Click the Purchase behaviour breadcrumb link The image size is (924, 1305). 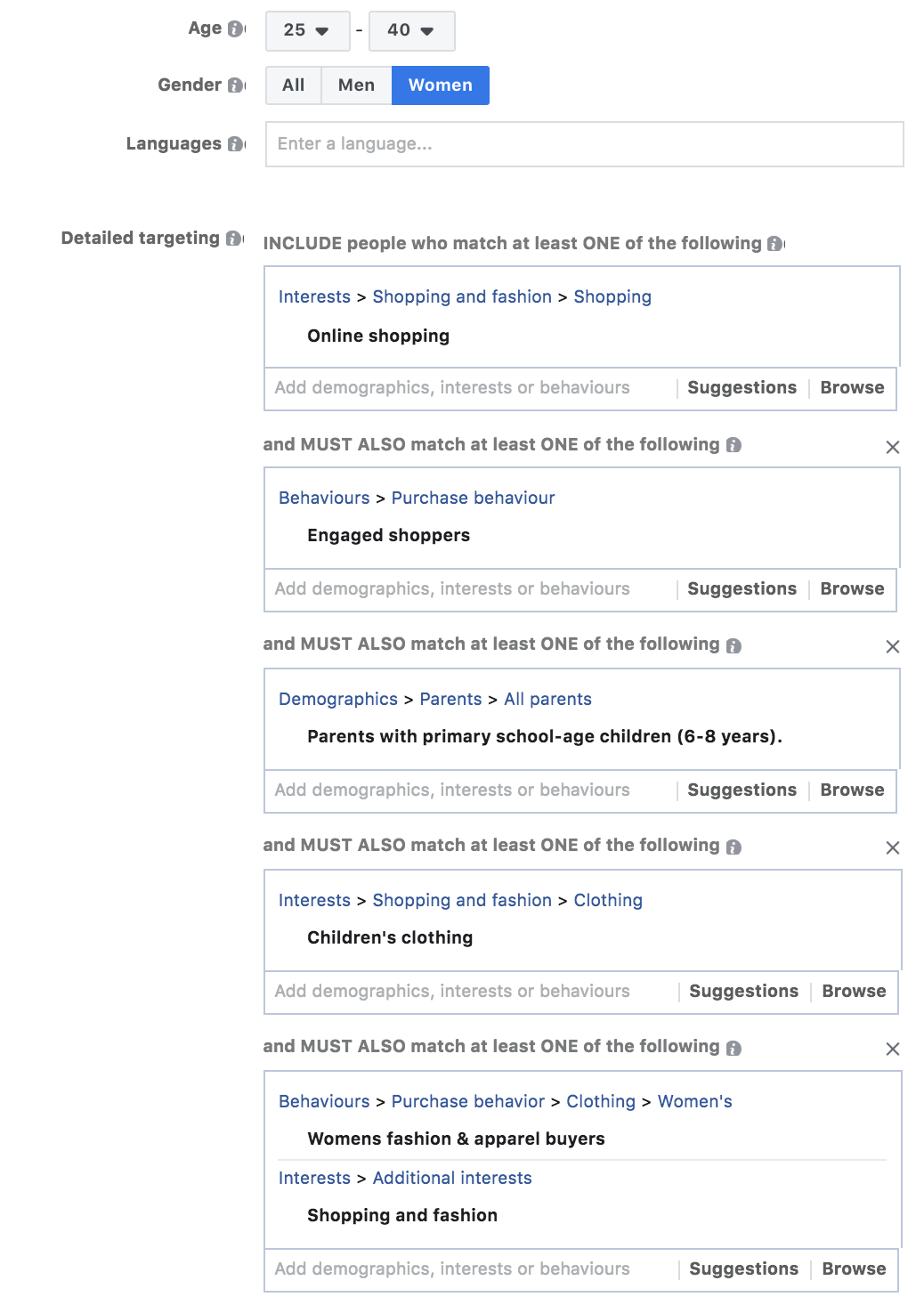473,498
